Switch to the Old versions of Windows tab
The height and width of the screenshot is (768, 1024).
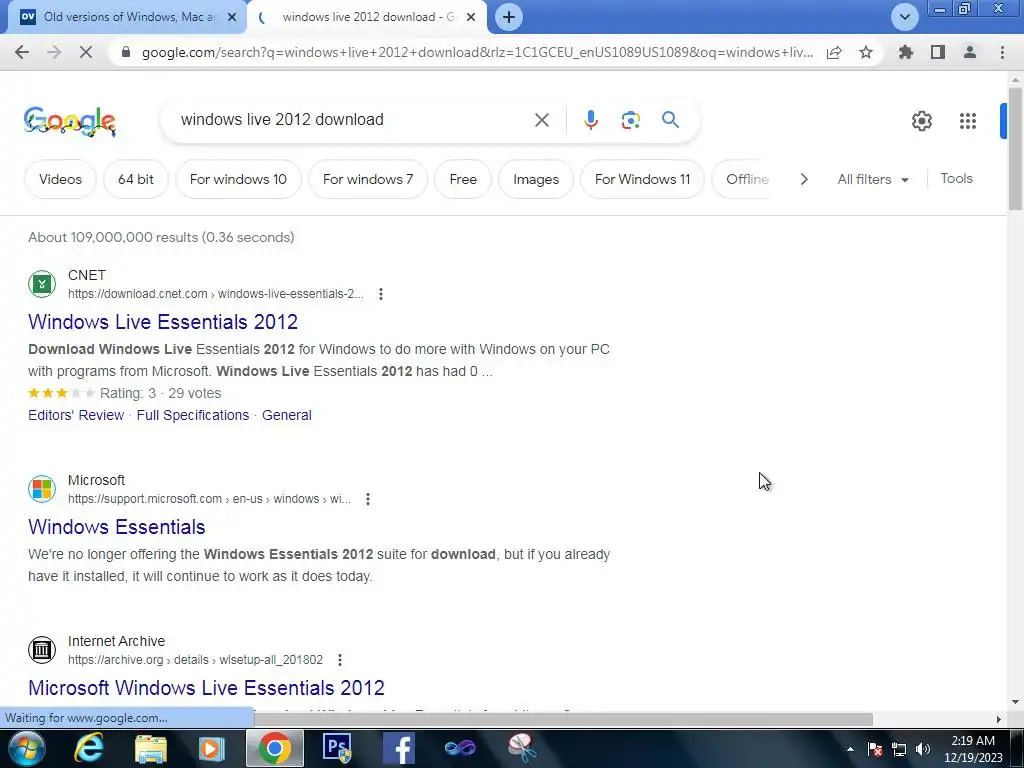128,17
